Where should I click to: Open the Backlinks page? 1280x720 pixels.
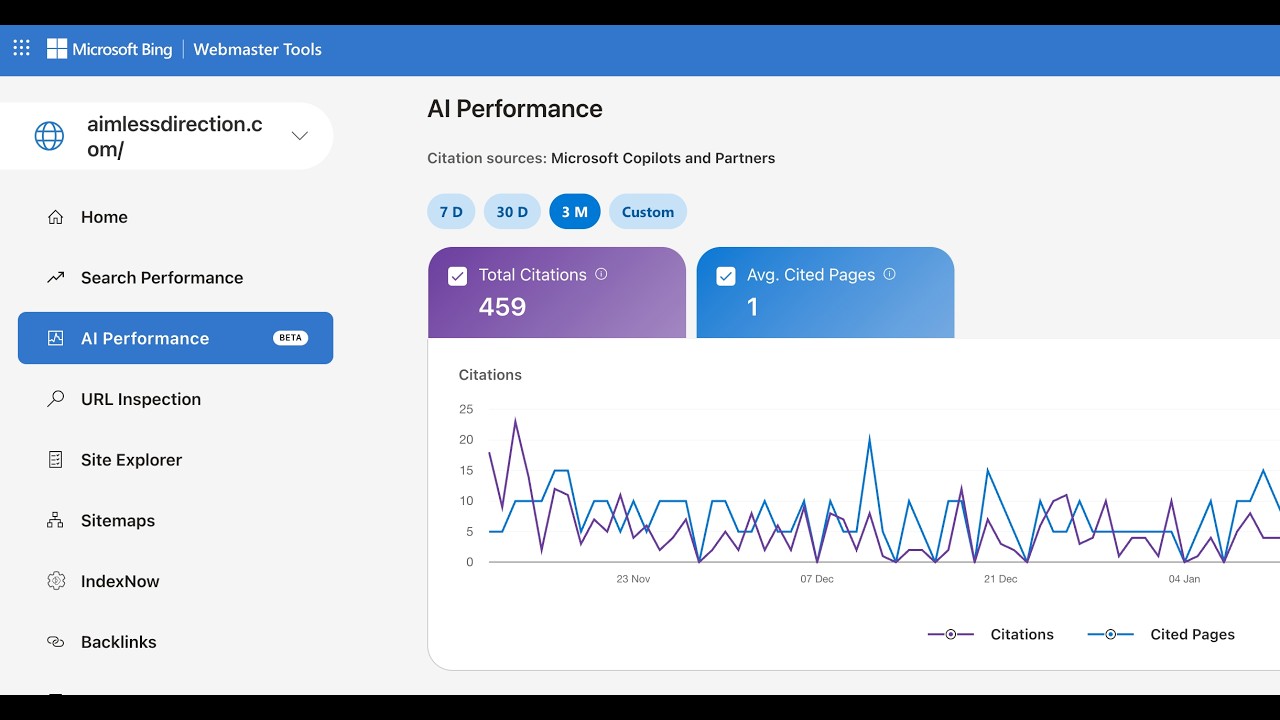coord(175,642)
